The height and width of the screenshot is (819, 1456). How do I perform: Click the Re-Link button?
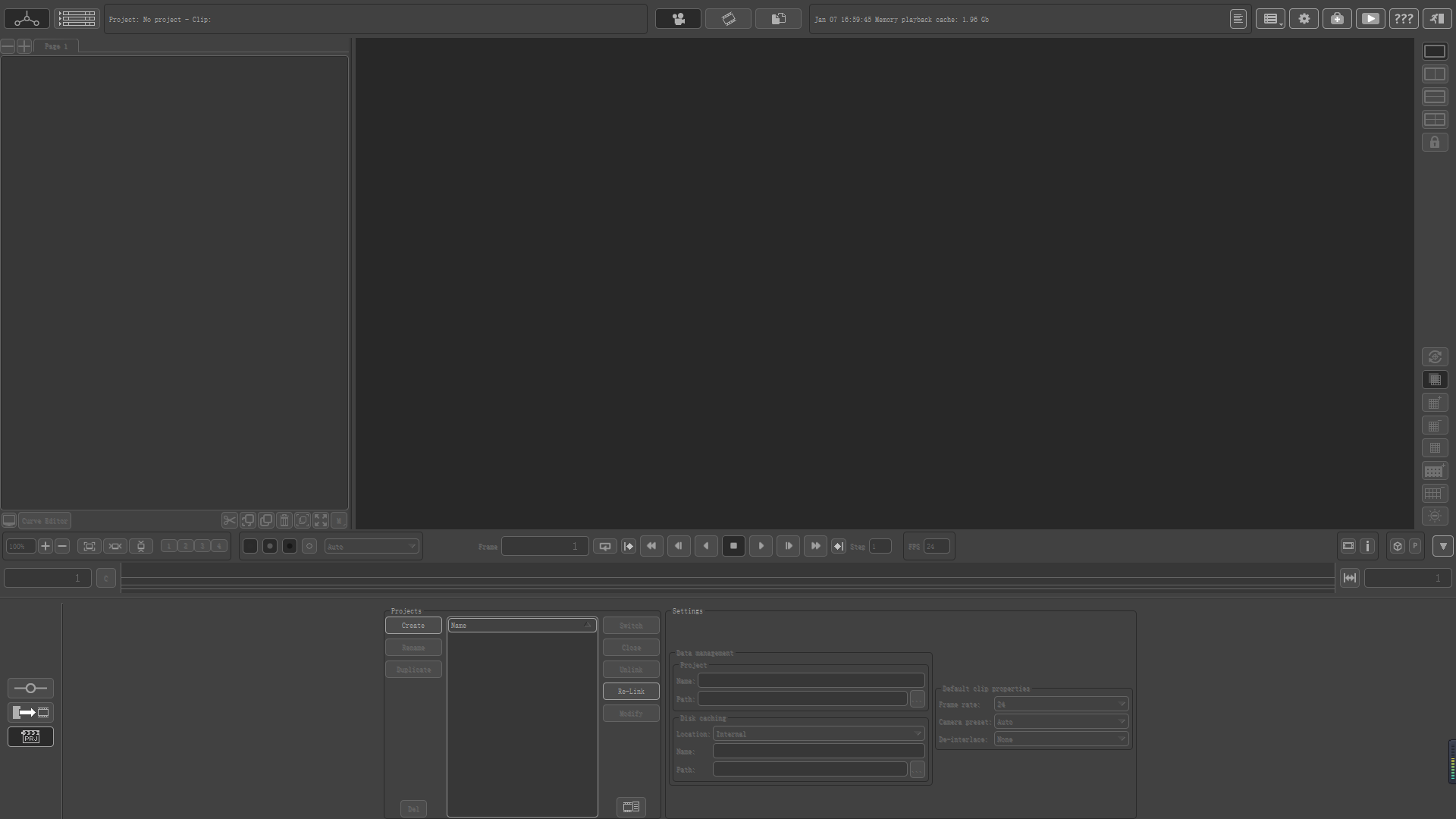pos(630,691)
